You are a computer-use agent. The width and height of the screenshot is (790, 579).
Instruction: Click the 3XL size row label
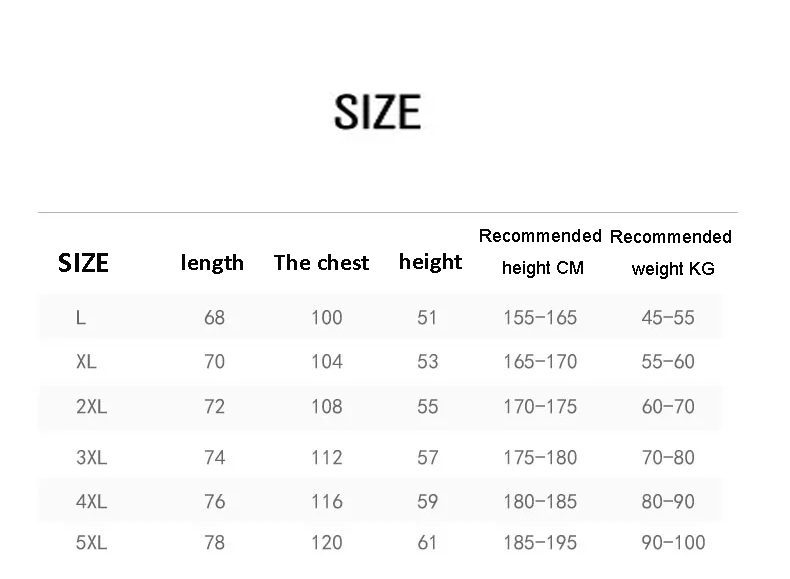tap(91, 458)
